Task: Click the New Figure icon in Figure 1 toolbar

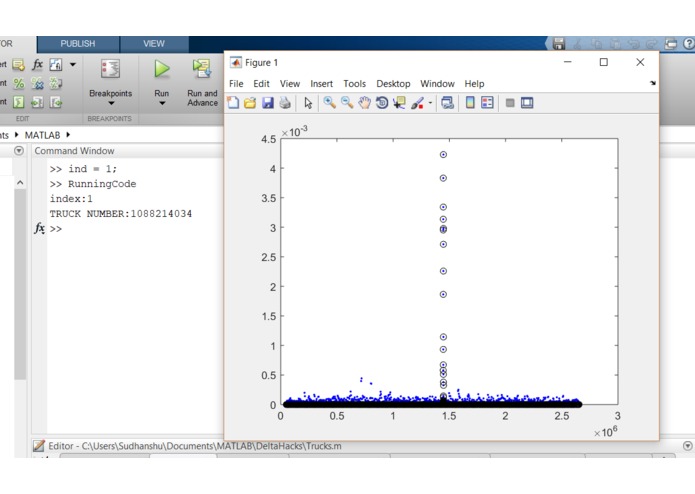Action: pos(233,103)
